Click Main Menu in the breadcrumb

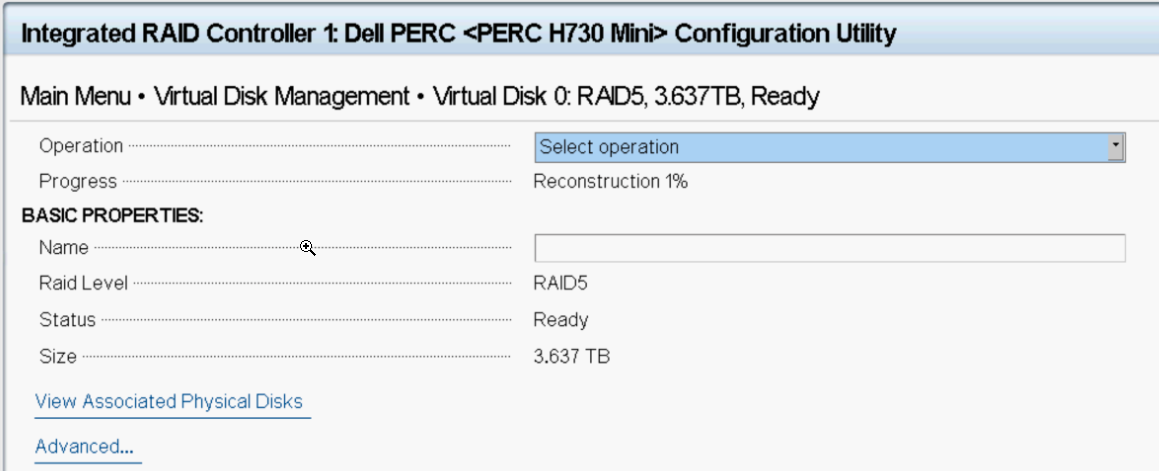point(75,97)
